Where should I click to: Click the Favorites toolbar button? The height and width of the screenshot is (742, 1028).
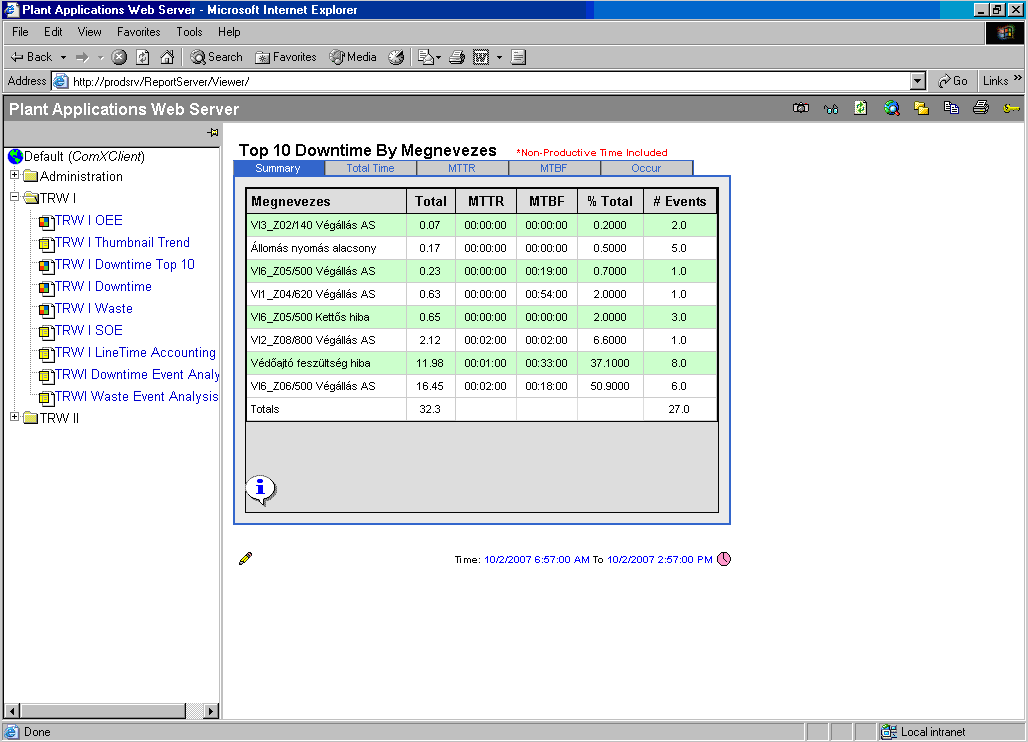pos(286,58)
